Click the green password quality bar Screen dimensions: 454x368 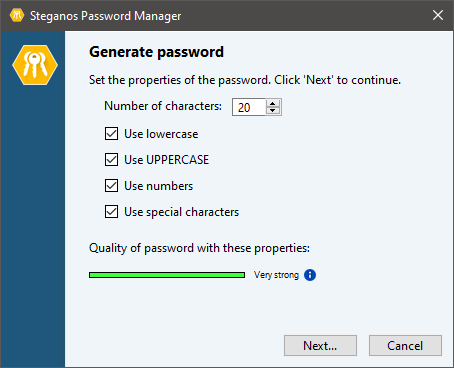pyautogui.click(x=167, y=275)
